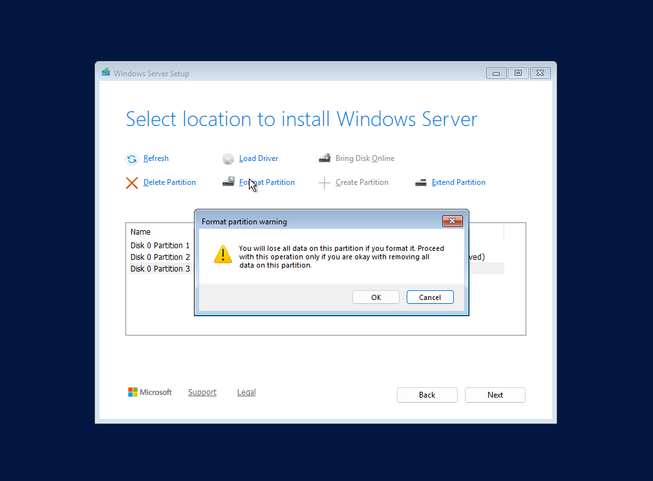Image resolution: width=653 pixels, height=481 pixels.
Task: Click the Create Partition label
Action: (x=362, y=182)
